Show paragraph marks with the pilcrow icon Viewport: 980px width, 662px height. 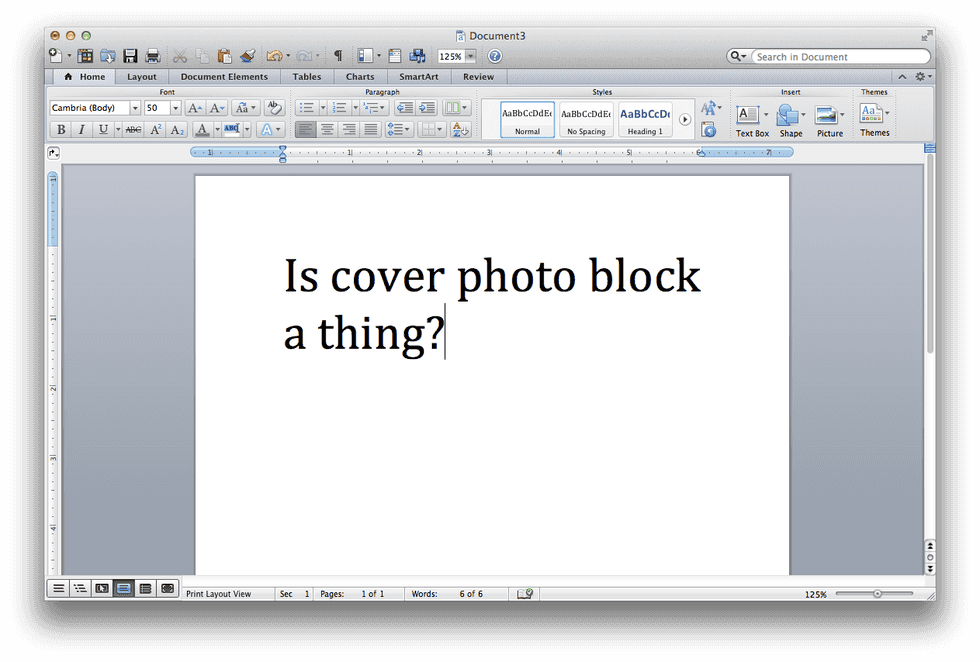(338, 56)
